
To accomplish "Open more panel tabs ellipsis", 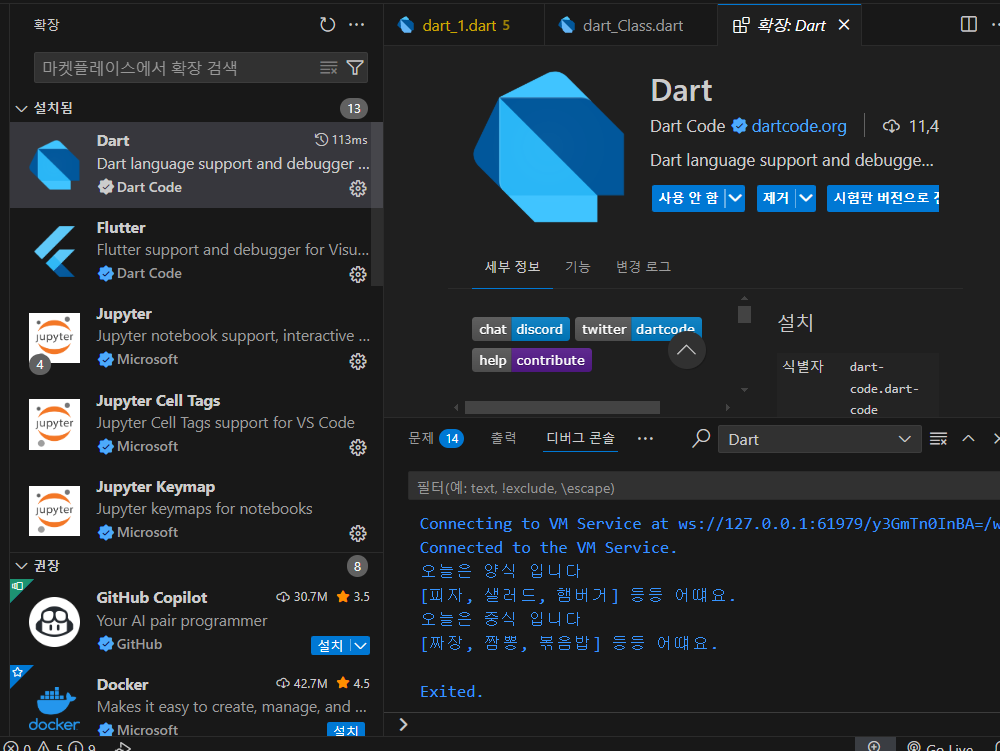I will click(x=645, y=439).
